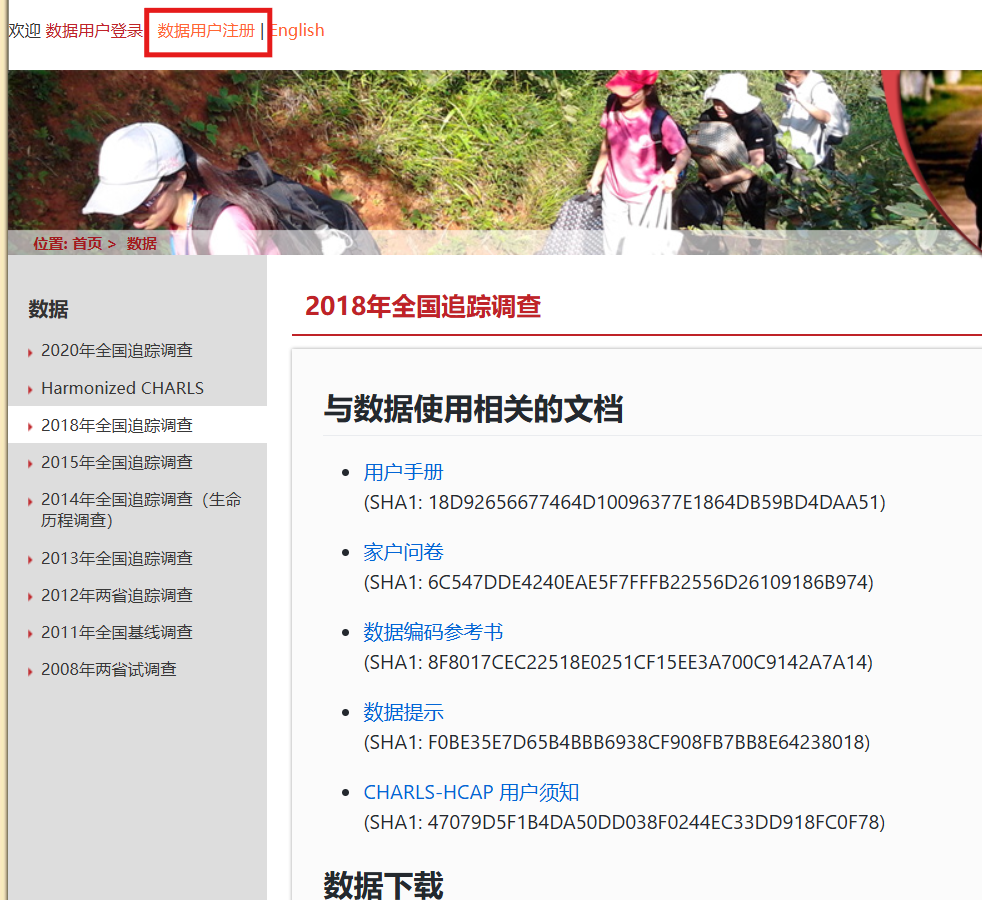Click 数据 in the breadcrumb trail
The width and height of the screenshot is (982, 900).
coord(142,243)
